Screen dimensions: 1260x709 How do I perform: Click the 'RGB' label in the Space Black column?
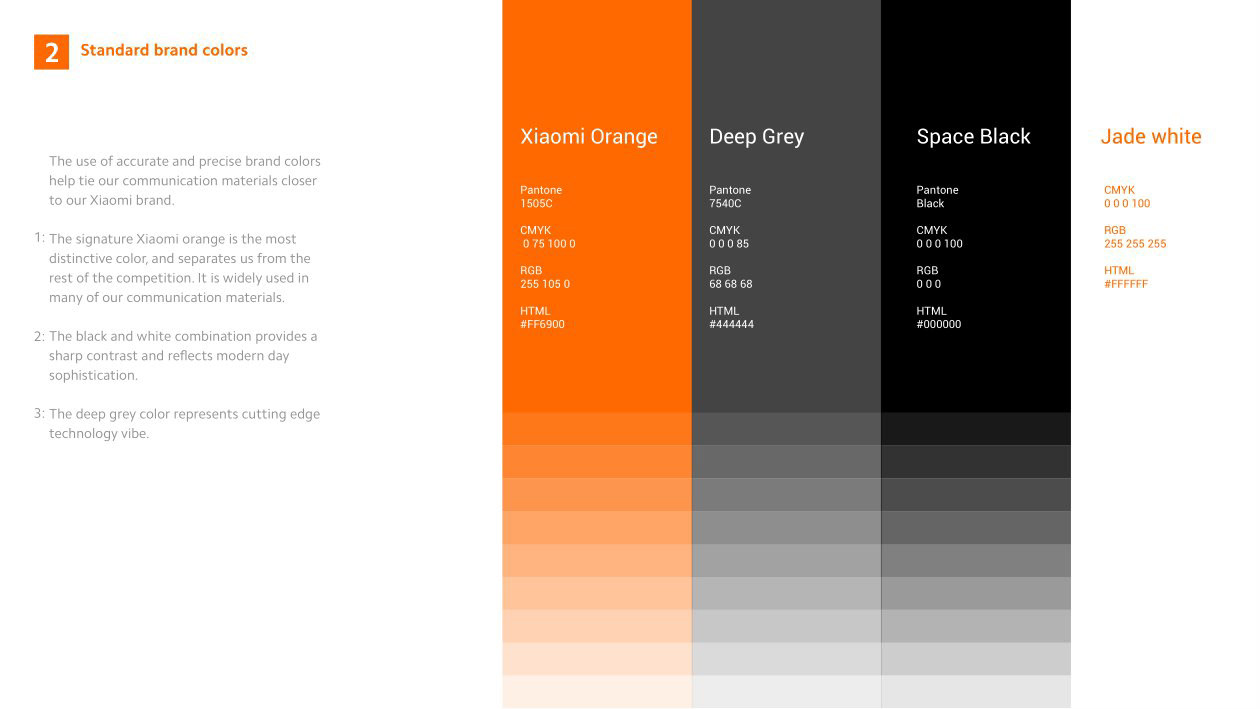pyautogui.click(x=927, y=271)
